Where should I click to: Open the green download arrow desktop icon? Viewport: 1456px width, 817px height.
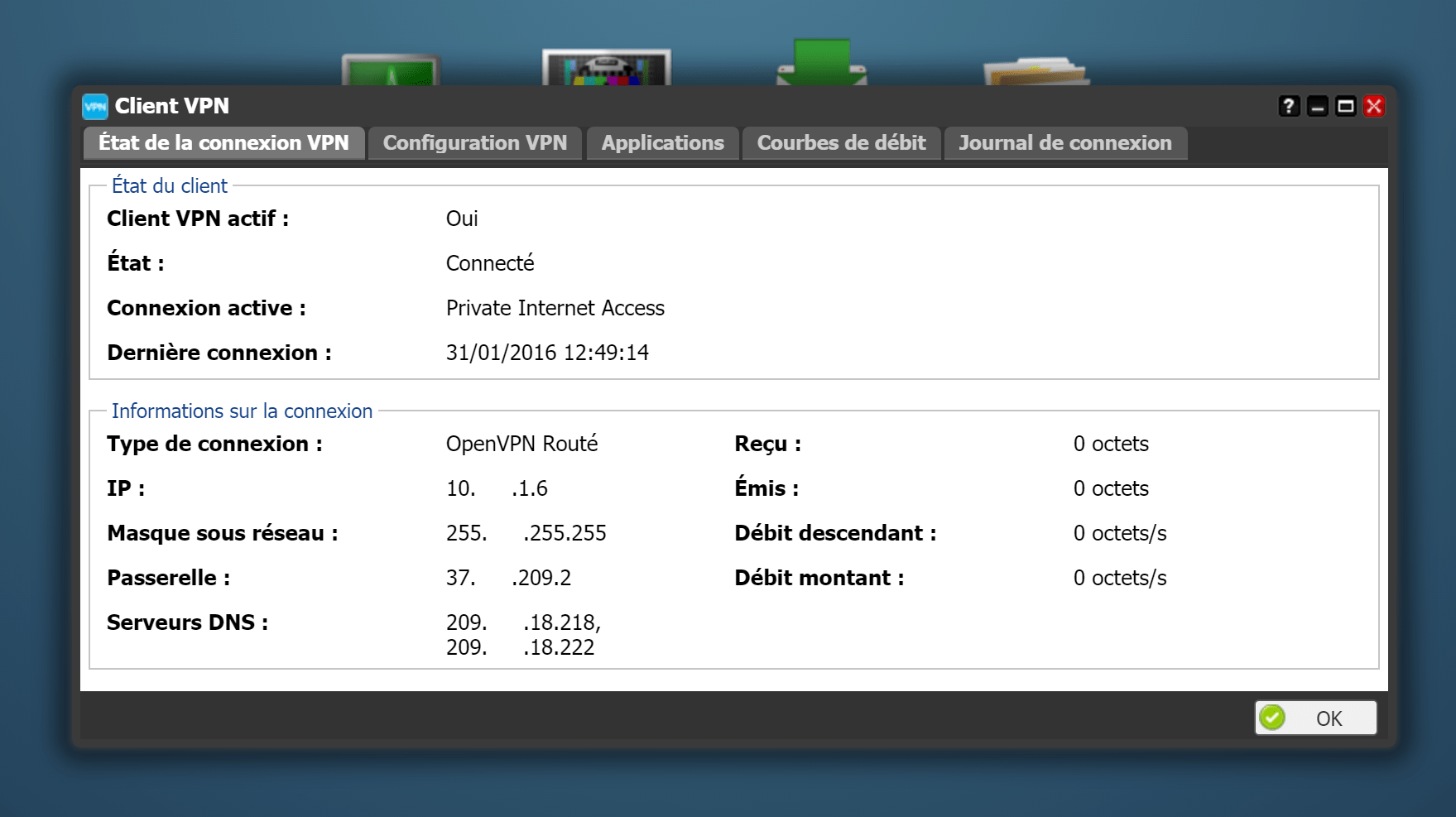[x=822, y=62]
